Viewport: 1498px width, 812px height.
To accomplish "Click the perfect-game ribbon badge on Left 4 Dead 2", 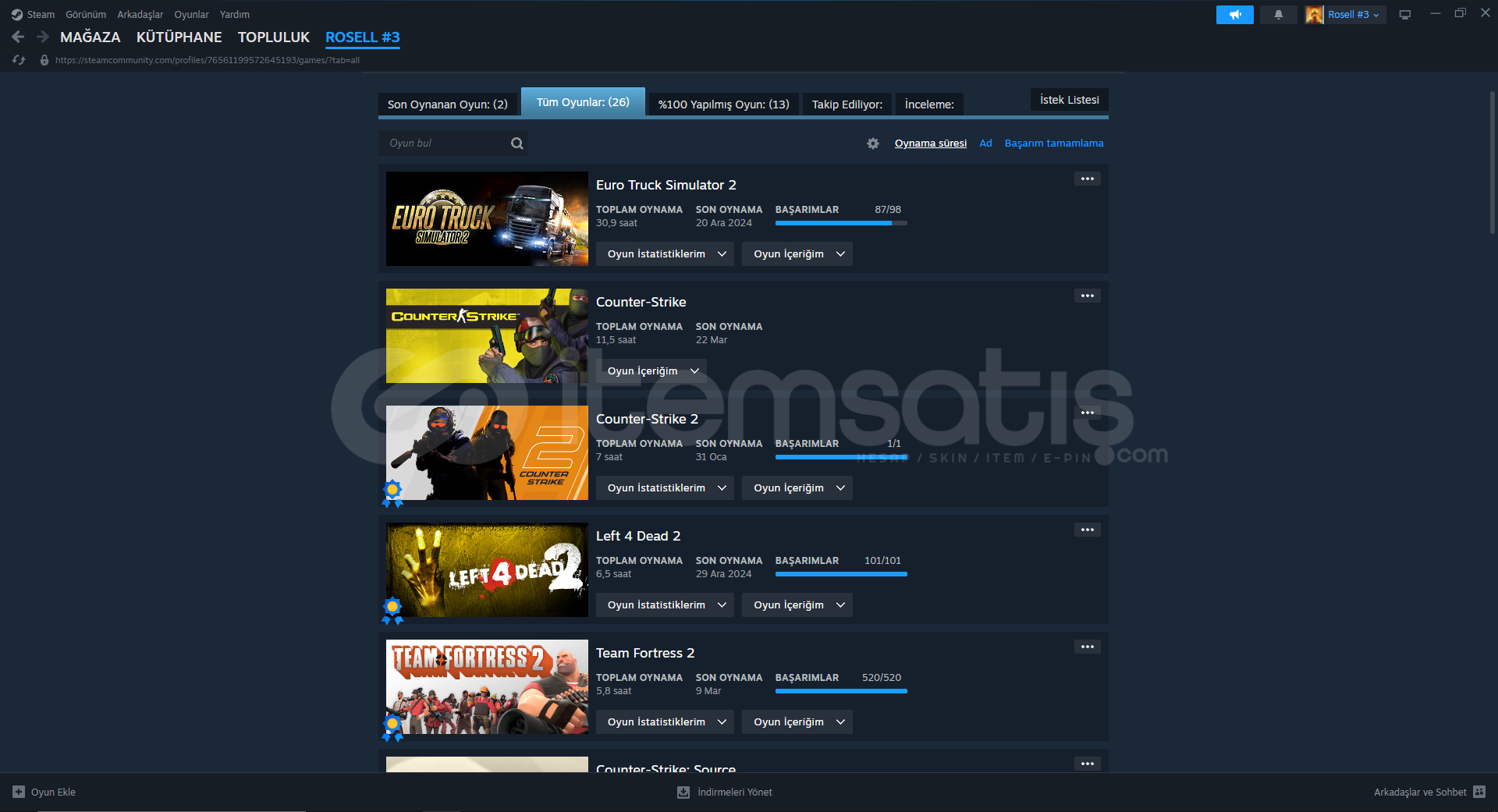I will coord(392,611).
